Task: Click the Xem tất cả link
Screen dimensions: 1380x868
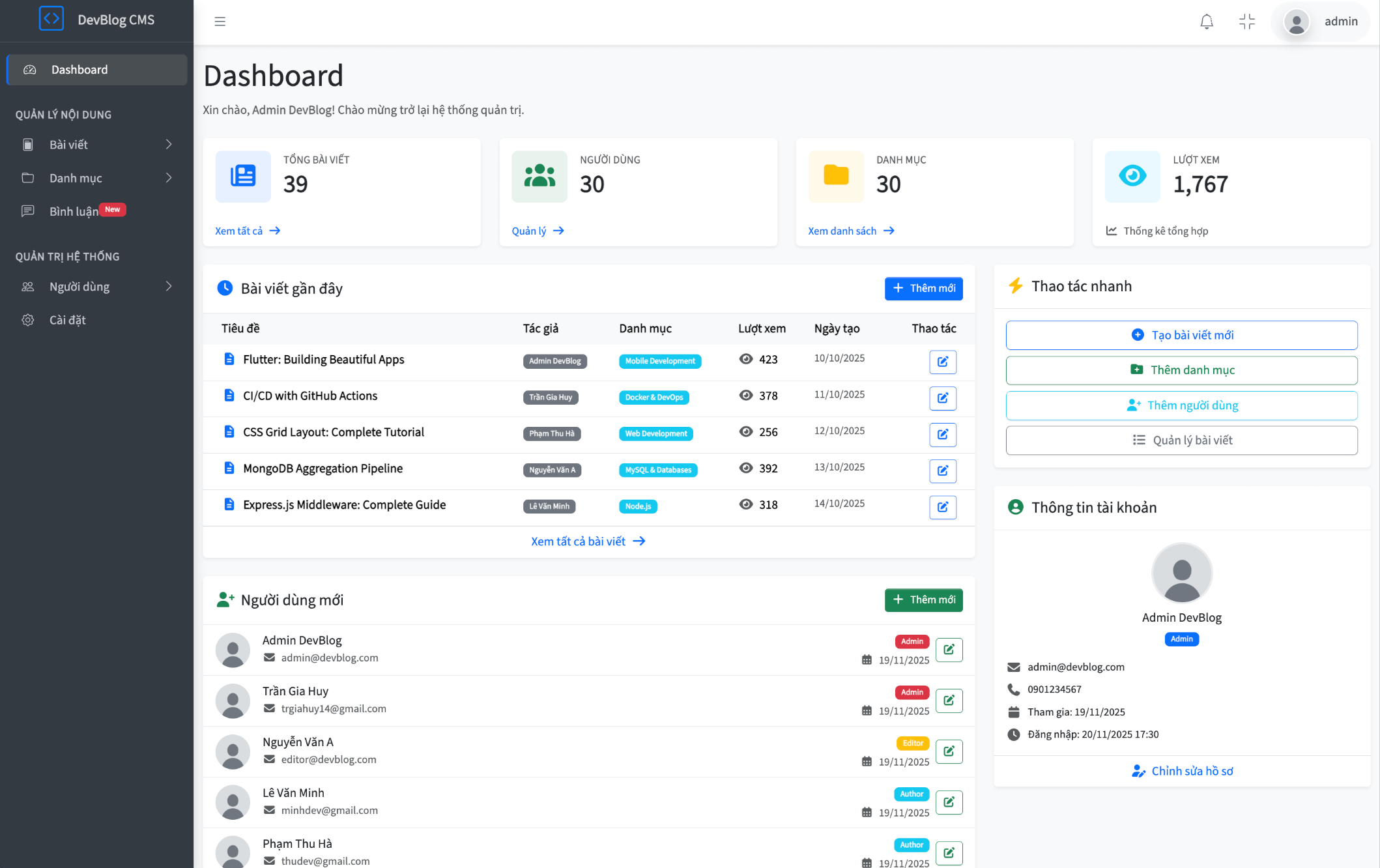Action: [x=248, y=231]
